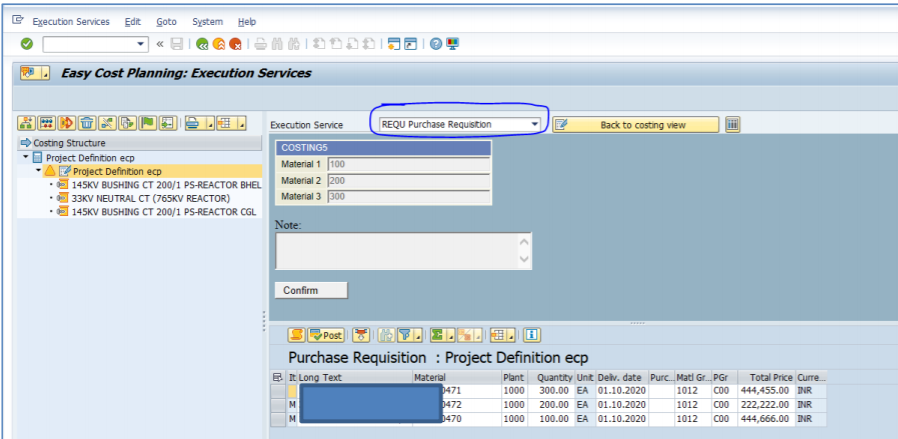Image resolution: width=898 pixels, height=439 pixels.
Task: Open the Goto menu
Action: [x=166, y=22]
